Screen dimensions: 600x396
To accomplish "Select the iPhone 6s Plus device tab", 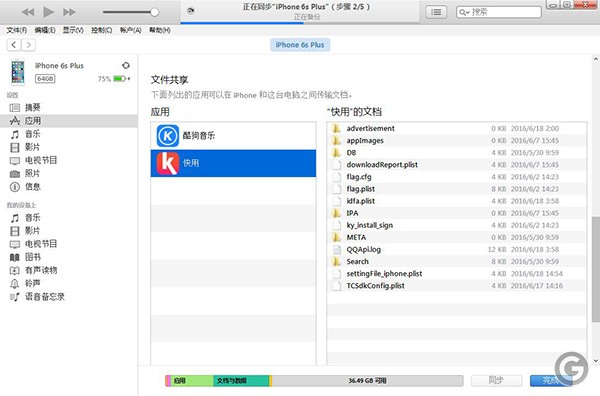I will [300, 45].
